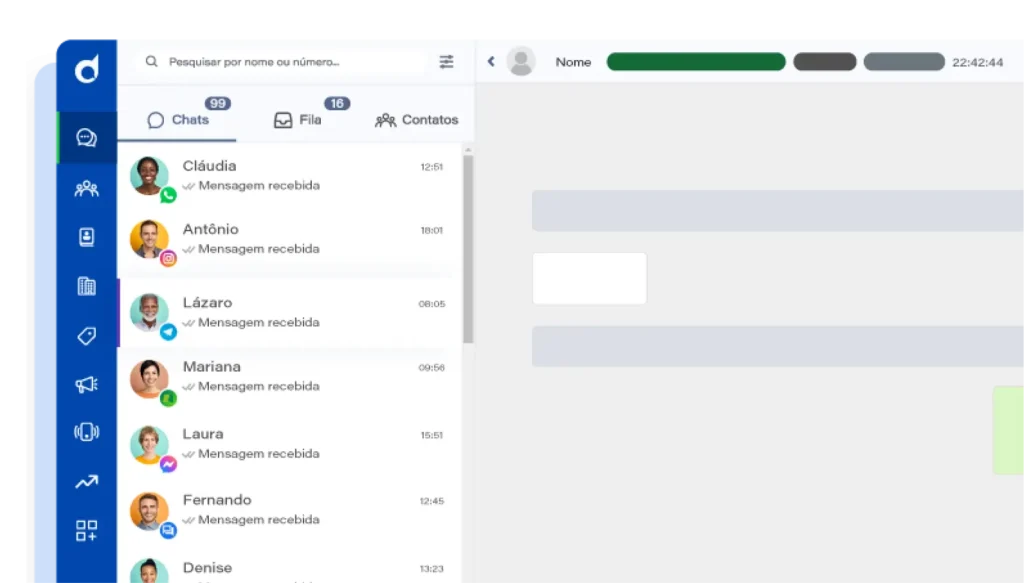Click the back chevron beside Nome avatar
1024x583 pixels.
coord(491,62)
